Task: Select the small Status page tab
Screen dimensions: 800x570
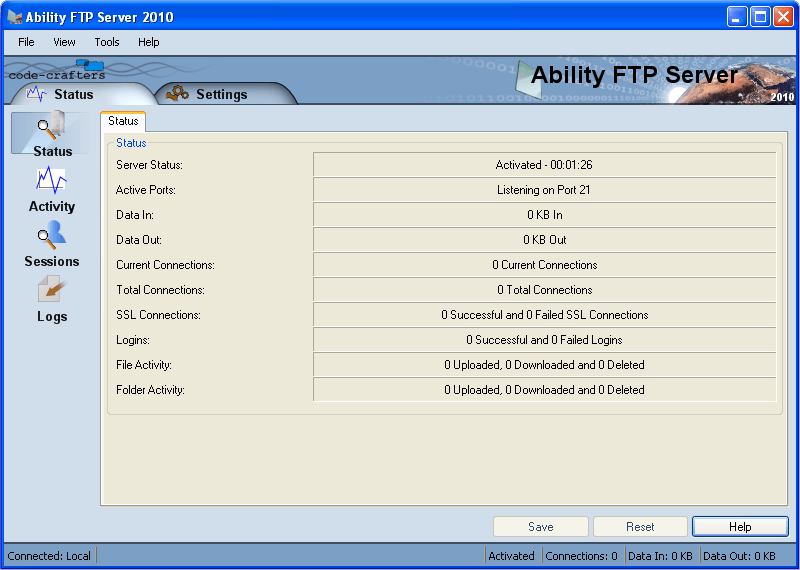Action: [x=123, y=121]
